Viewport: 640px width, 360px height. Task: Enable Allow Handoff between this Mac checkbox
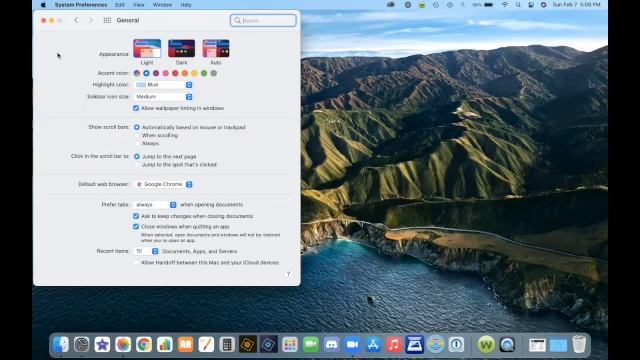point(136,263)
